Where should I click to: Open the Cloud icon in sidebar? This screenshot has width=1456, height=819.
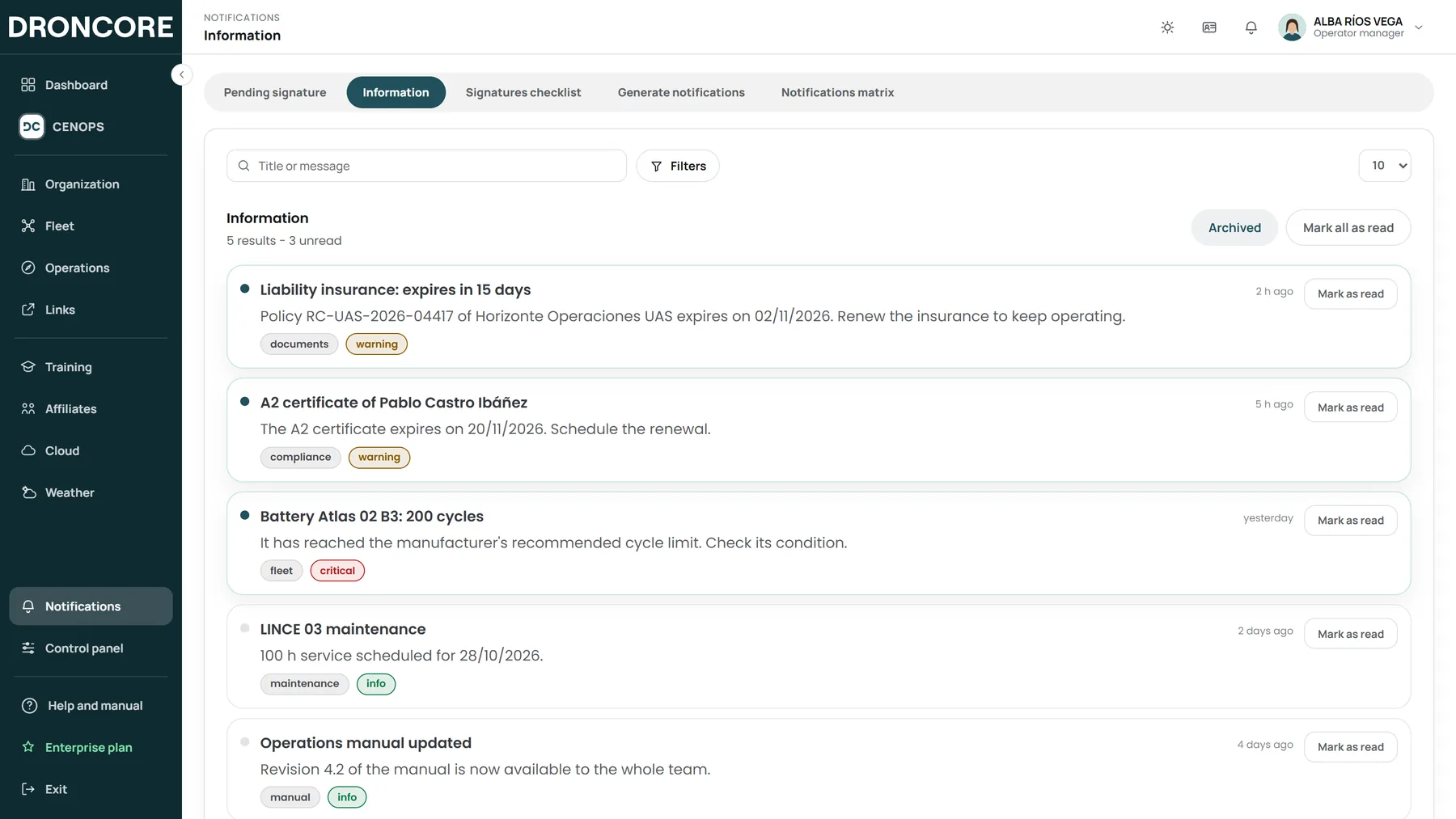click(x=28, y=450)
